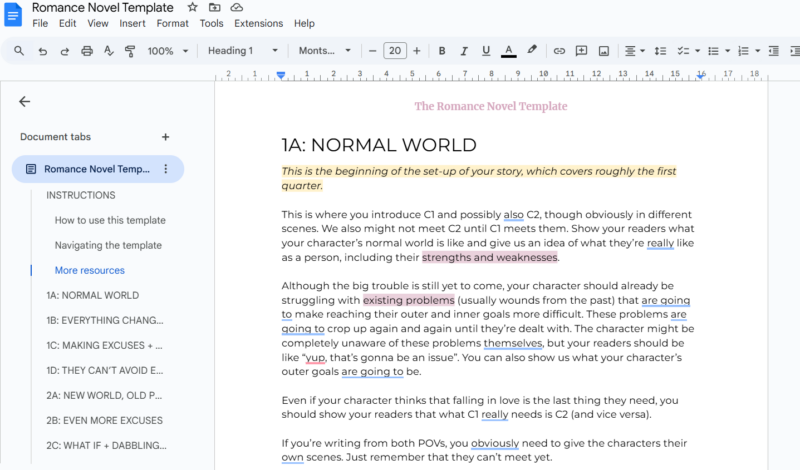Click the left indent marker on the ruler
This screenshot has height=470, width=800.
tap(281, 76)
